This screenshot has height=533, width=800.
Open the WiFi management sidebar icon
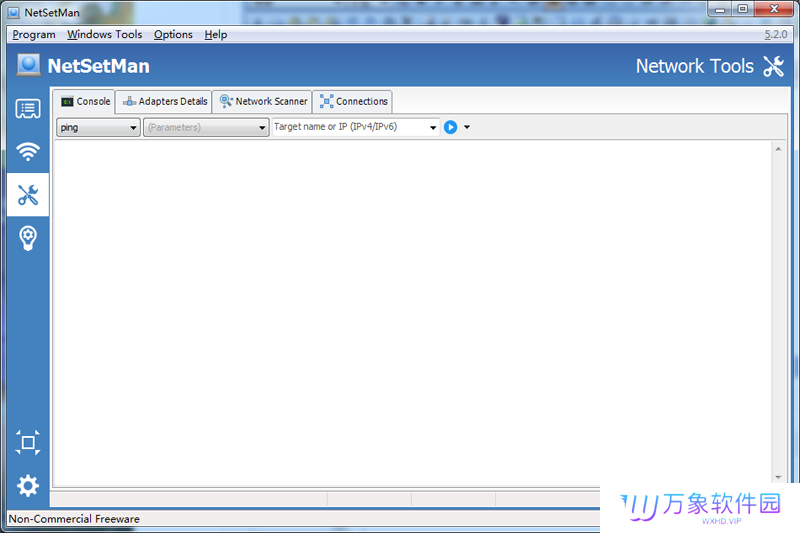click(x=28, y=151)
